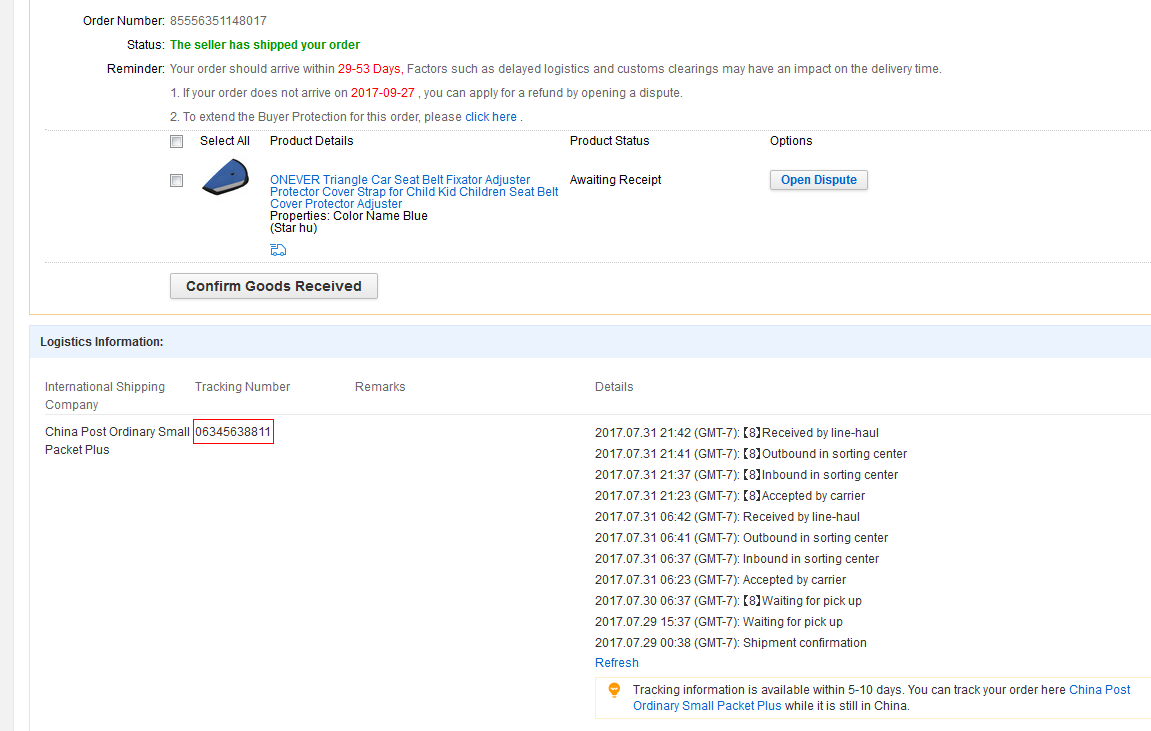Click the tracking number 06345638811 field

(233, 432)
